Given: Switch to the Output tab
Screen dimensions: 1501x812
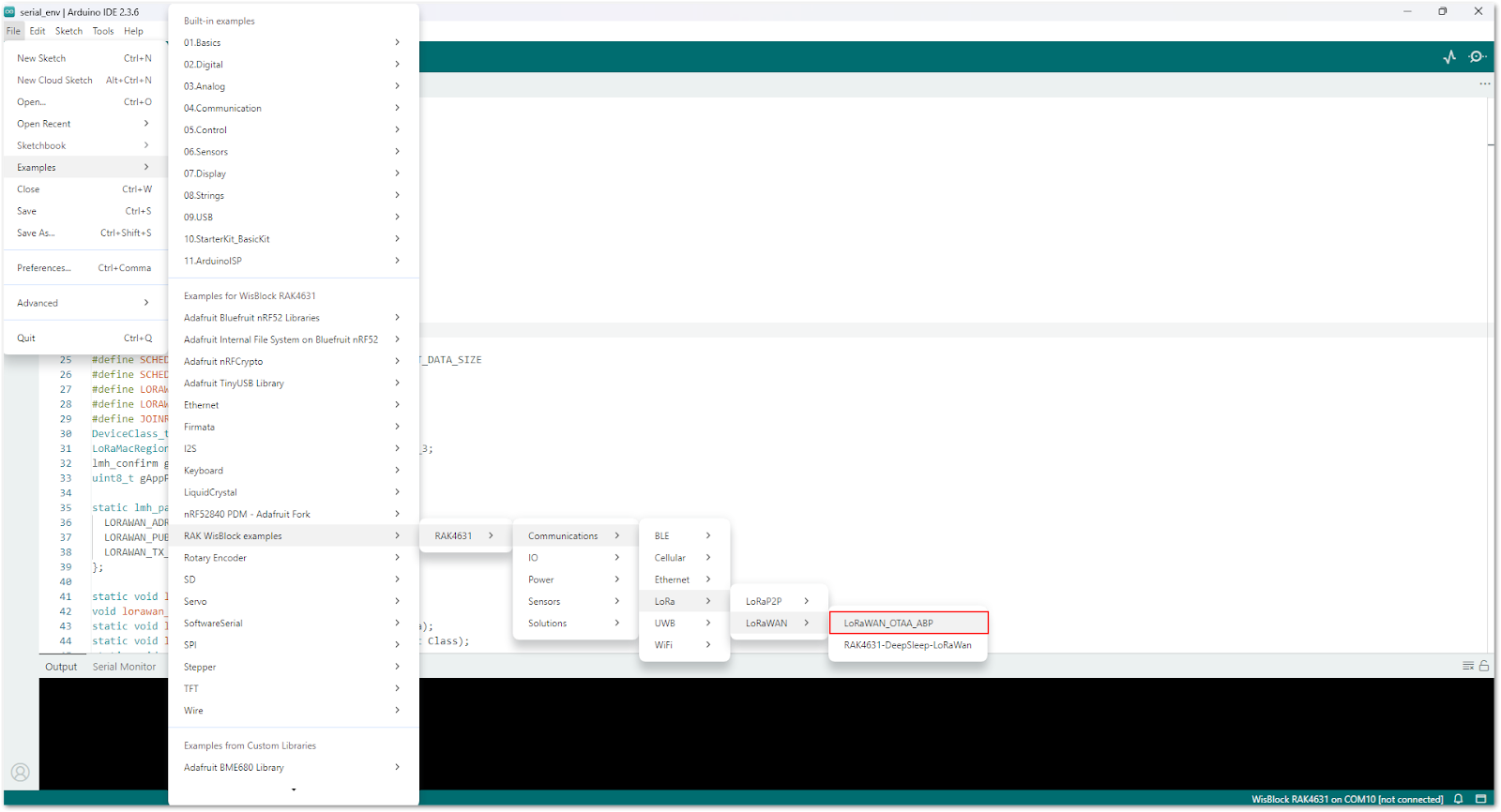Looking at the screenshot, I should pyautogui.click(x=61, y=667).
